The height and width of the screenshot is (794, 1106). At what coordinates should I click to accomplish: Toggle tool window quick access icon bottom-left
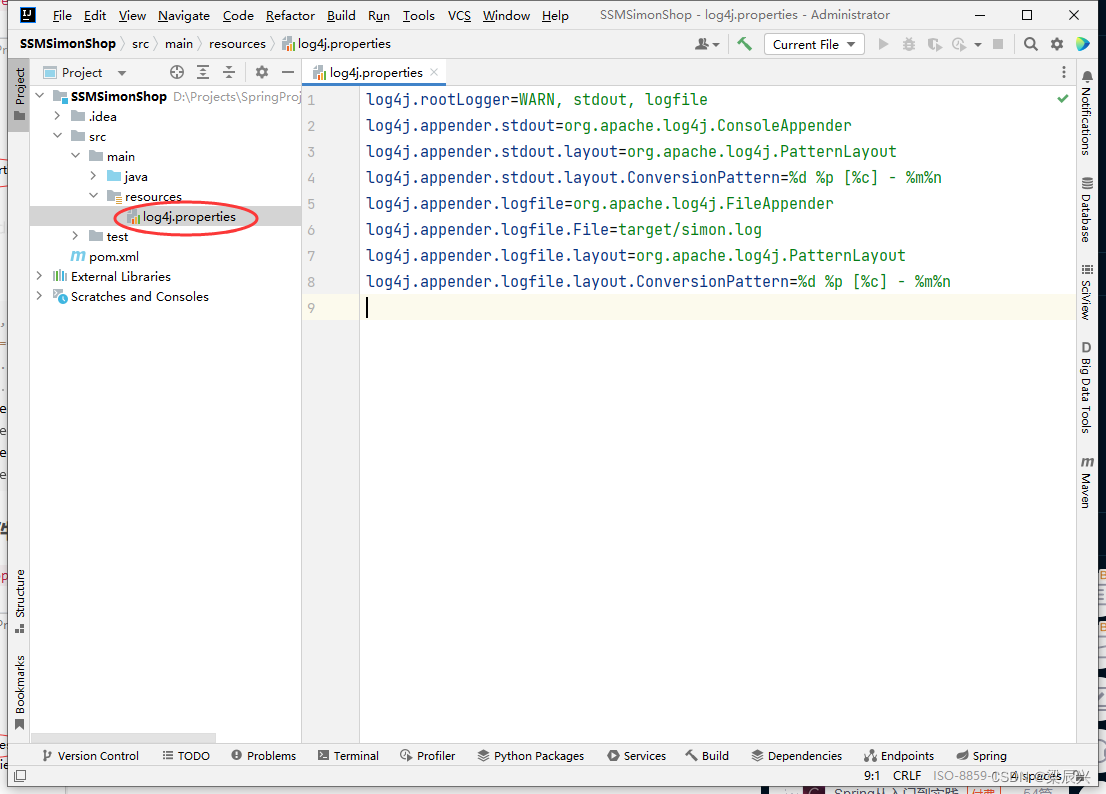click(x=20, y=776)
